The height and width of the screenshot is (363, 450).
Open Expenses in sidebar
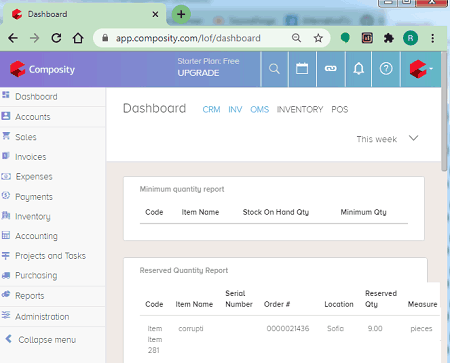34,177
